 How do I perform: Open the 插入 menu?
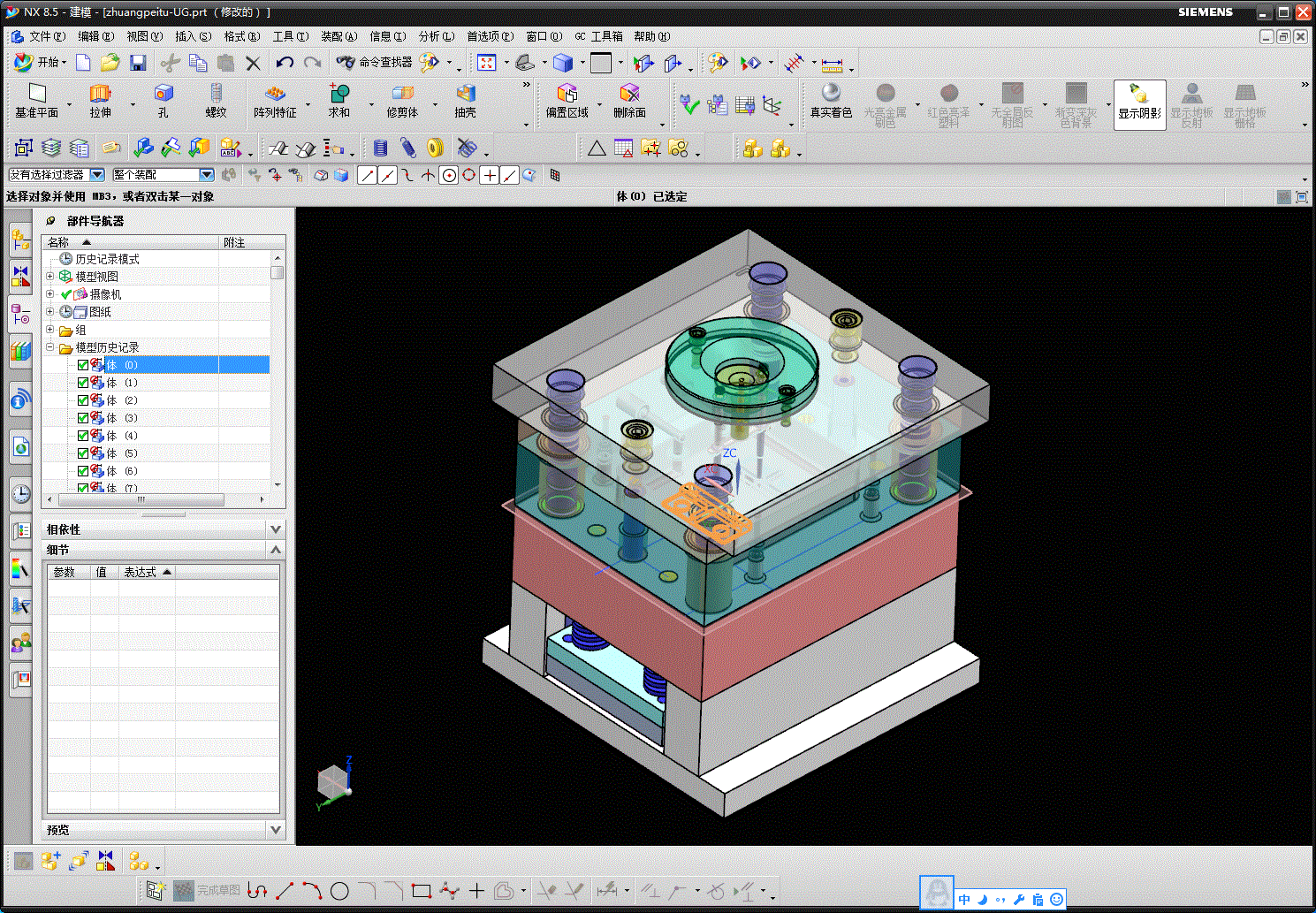tap(193, 36)
